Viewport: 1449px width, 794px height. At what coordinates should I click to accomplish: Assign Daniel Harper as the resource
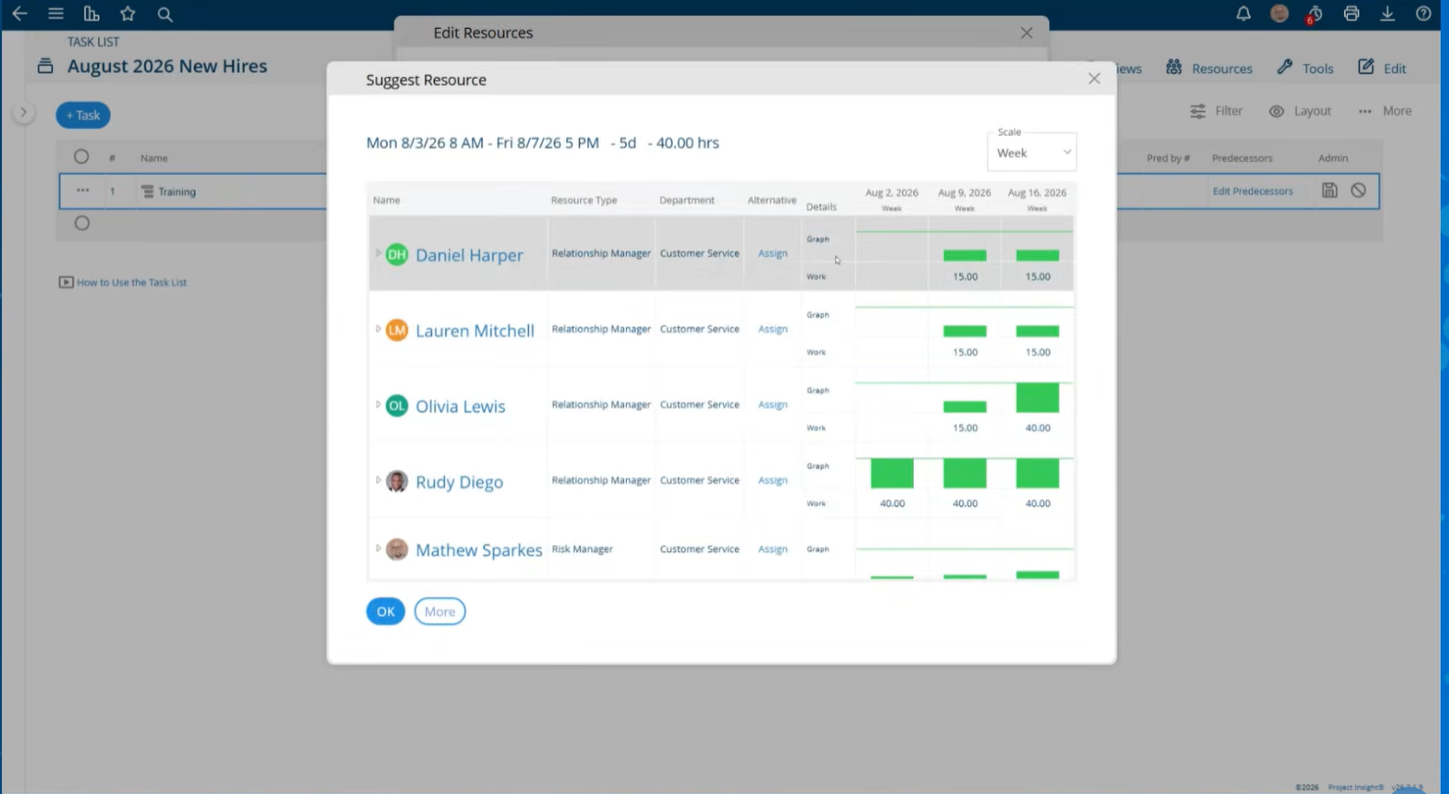tap(773, 254)
